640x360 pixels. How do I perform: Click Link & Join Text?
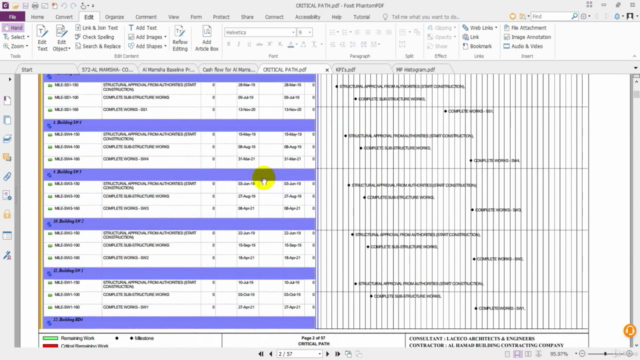pos(97,28)
